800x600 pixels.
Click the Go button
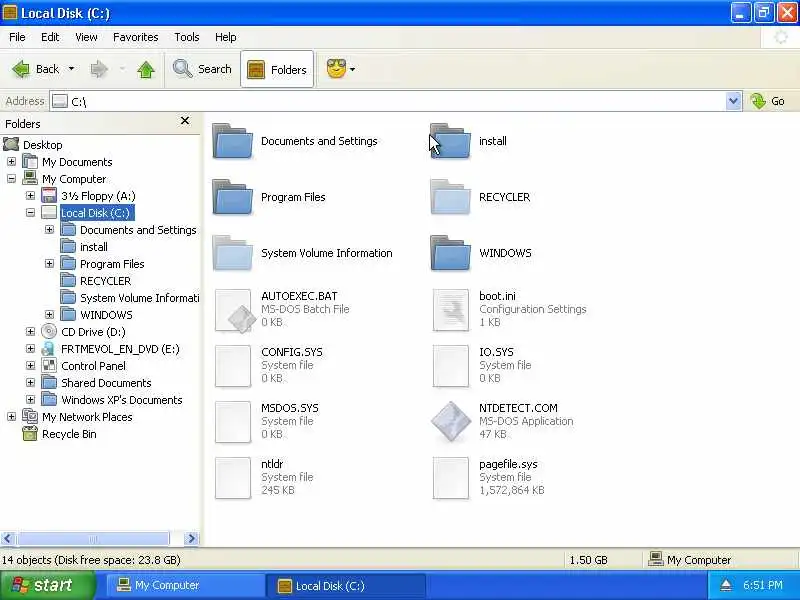(768, 101)
